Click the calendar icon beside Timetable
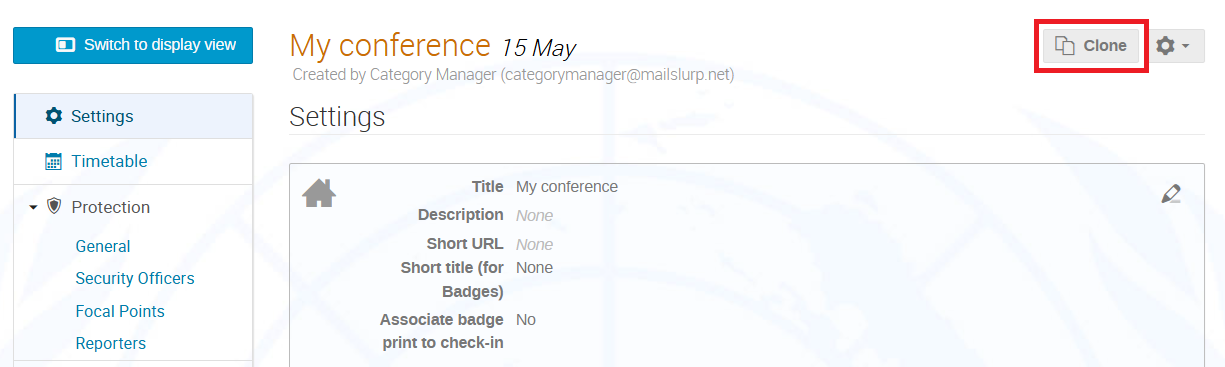1225x367 pixels. [x=54, y=161]
